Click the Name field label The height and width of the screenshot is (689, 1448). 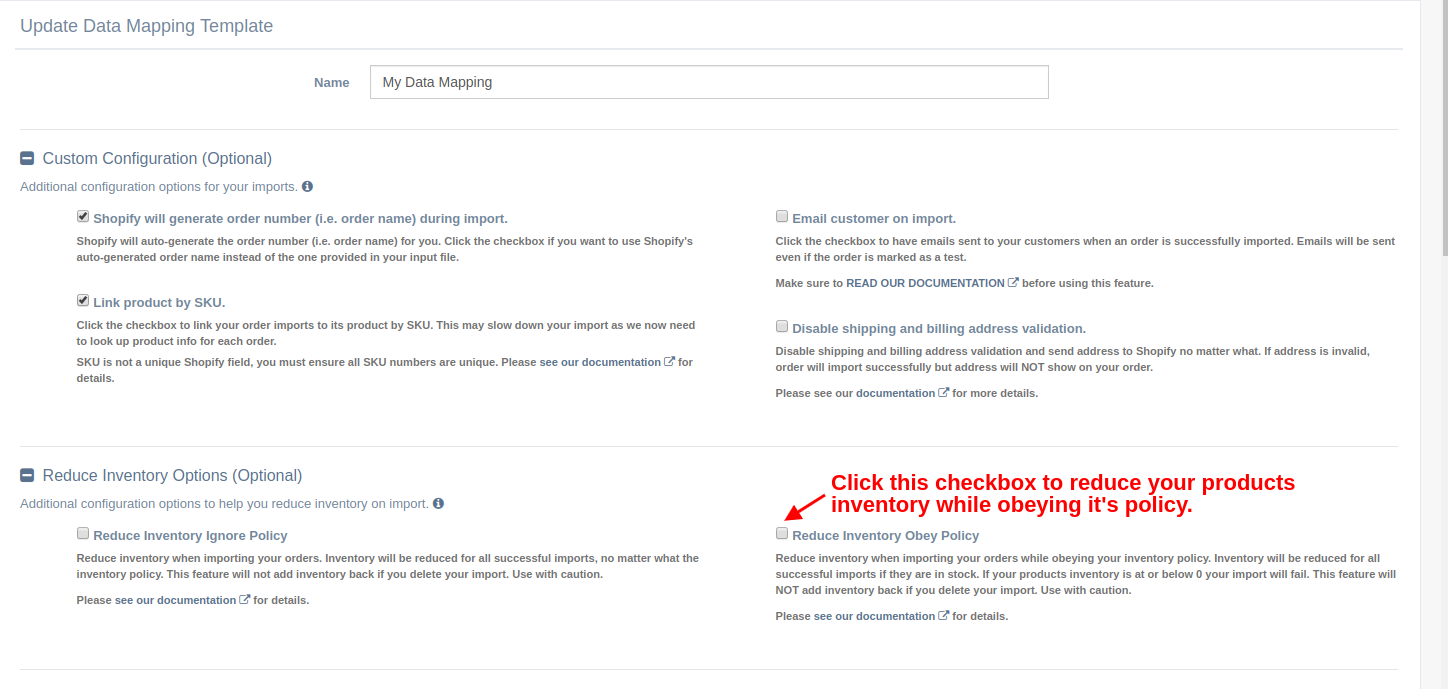[332, 82]
